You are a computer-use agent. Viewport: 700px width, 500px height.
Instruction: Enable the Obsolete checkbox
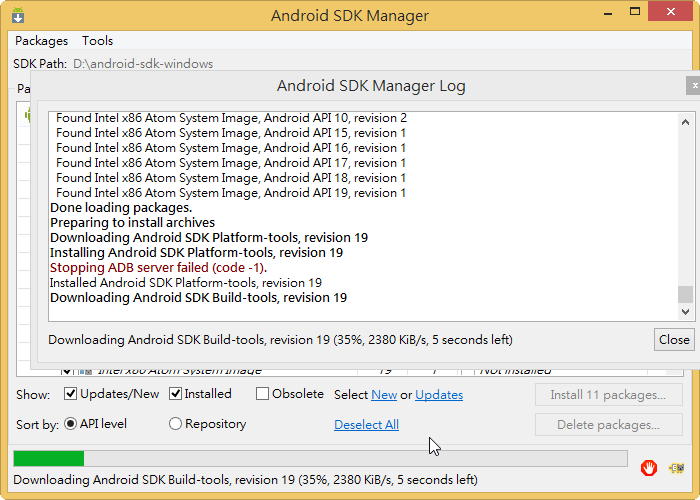coord(262,394)
